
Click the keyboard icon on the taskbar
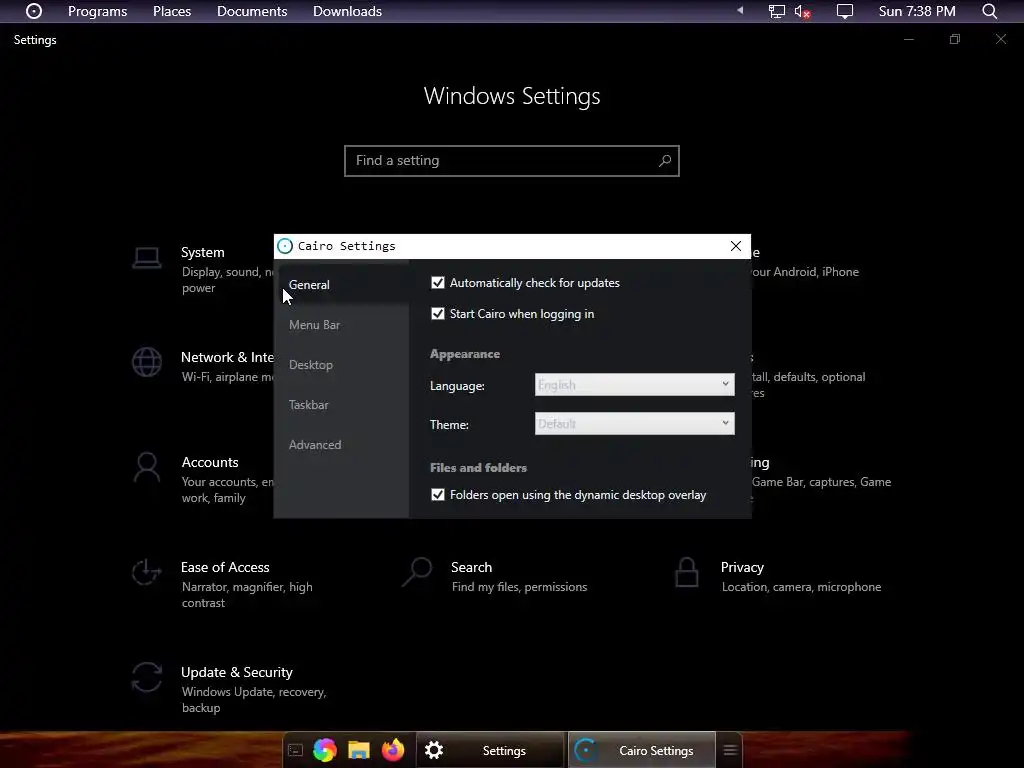click(295, 750)
